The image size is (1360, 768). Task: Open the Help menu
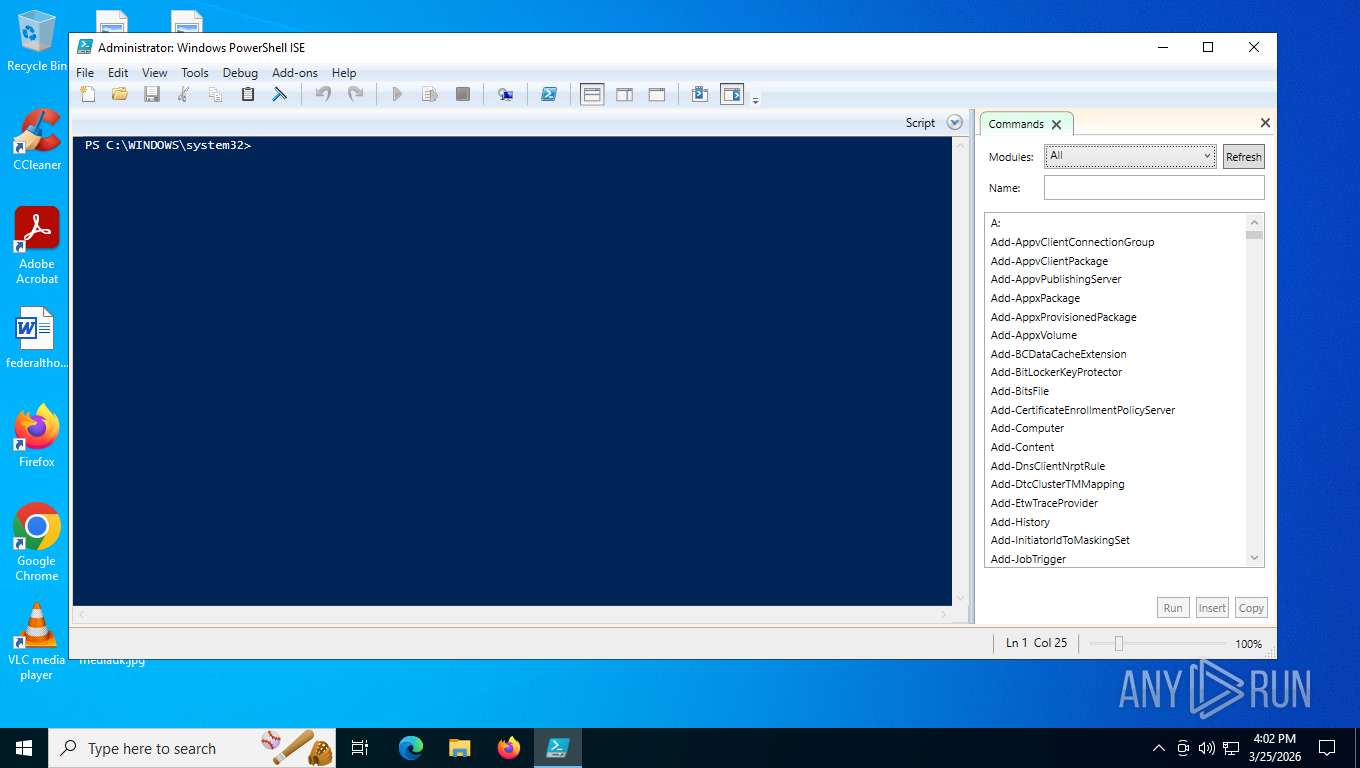click(344, 73)
